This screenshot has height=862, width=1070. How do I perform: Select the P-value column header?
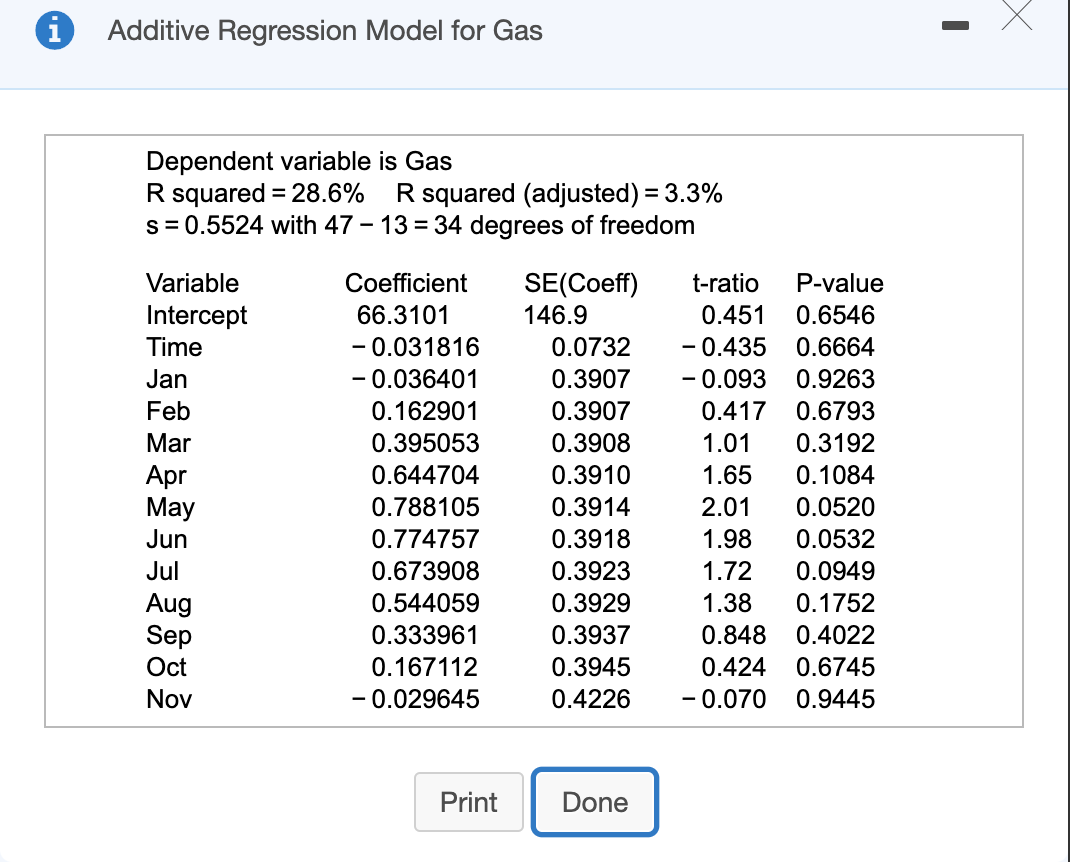[840, 283]
